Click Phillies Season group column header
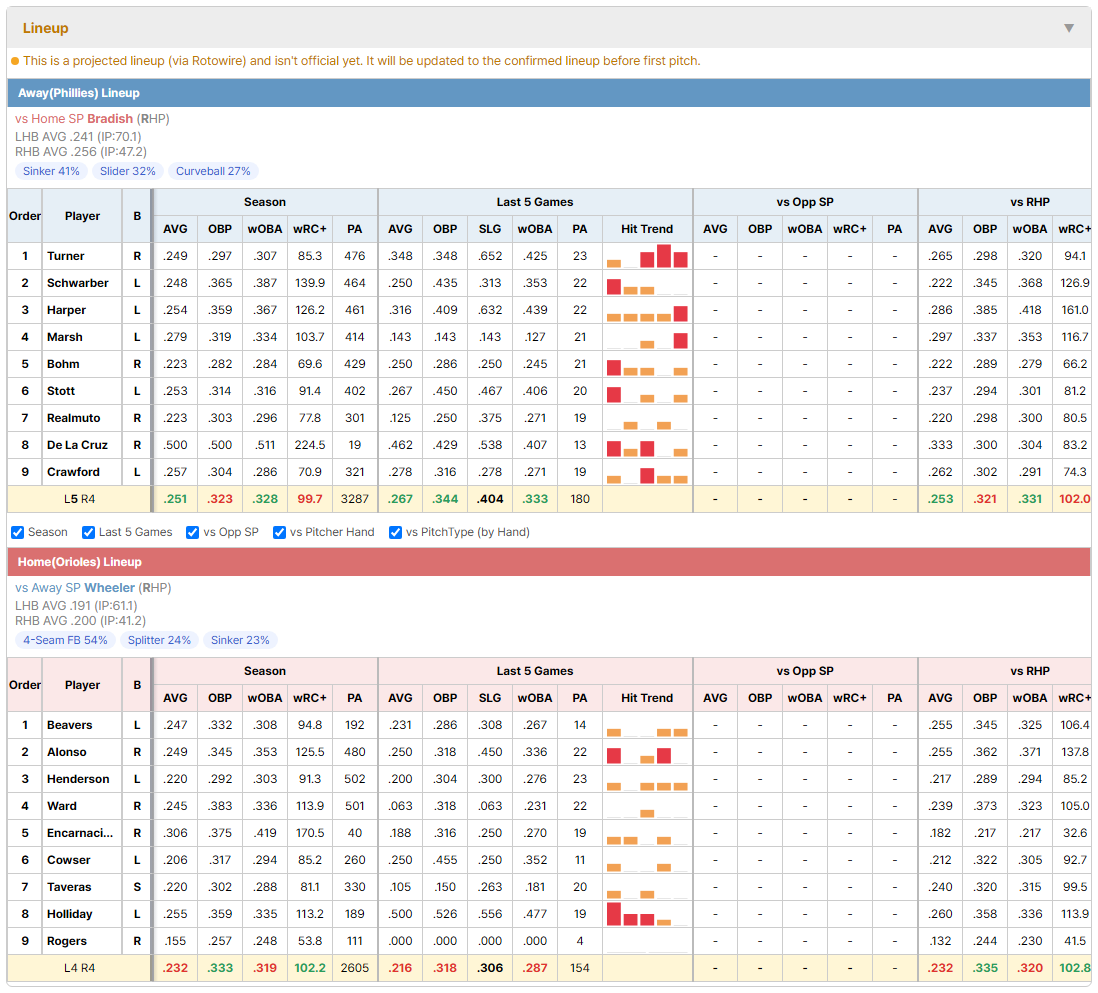The width and height of the screenshot is (1098, 993). (265, 202)
